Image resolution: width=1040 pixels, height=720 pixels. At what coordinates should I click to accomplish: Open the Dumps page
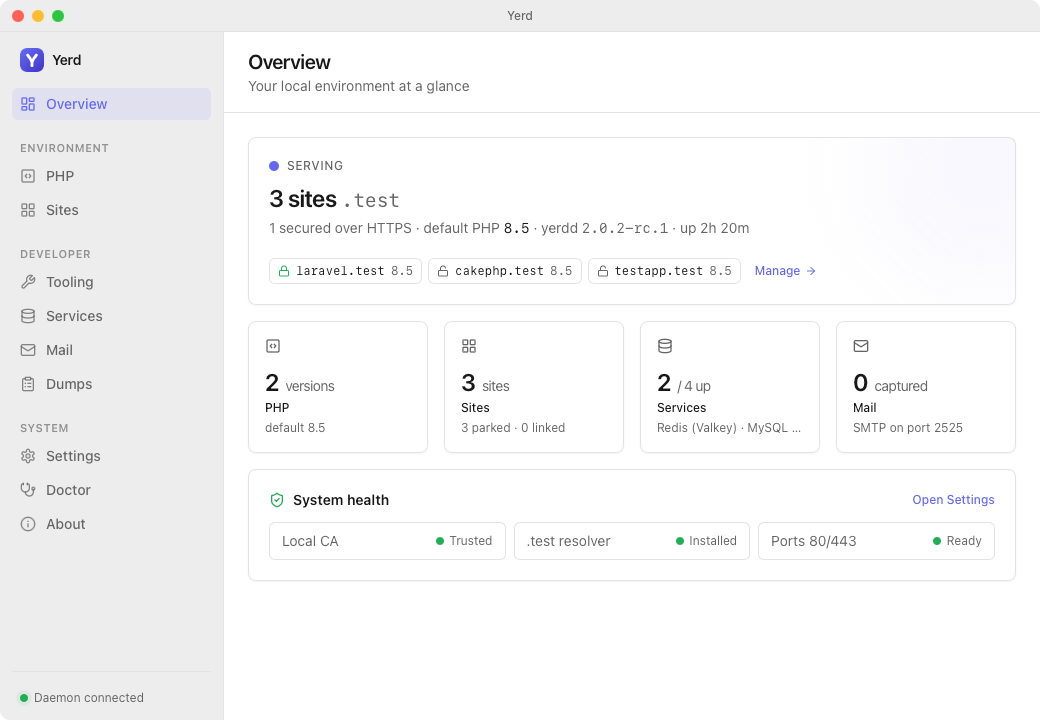tap(111, 384)
